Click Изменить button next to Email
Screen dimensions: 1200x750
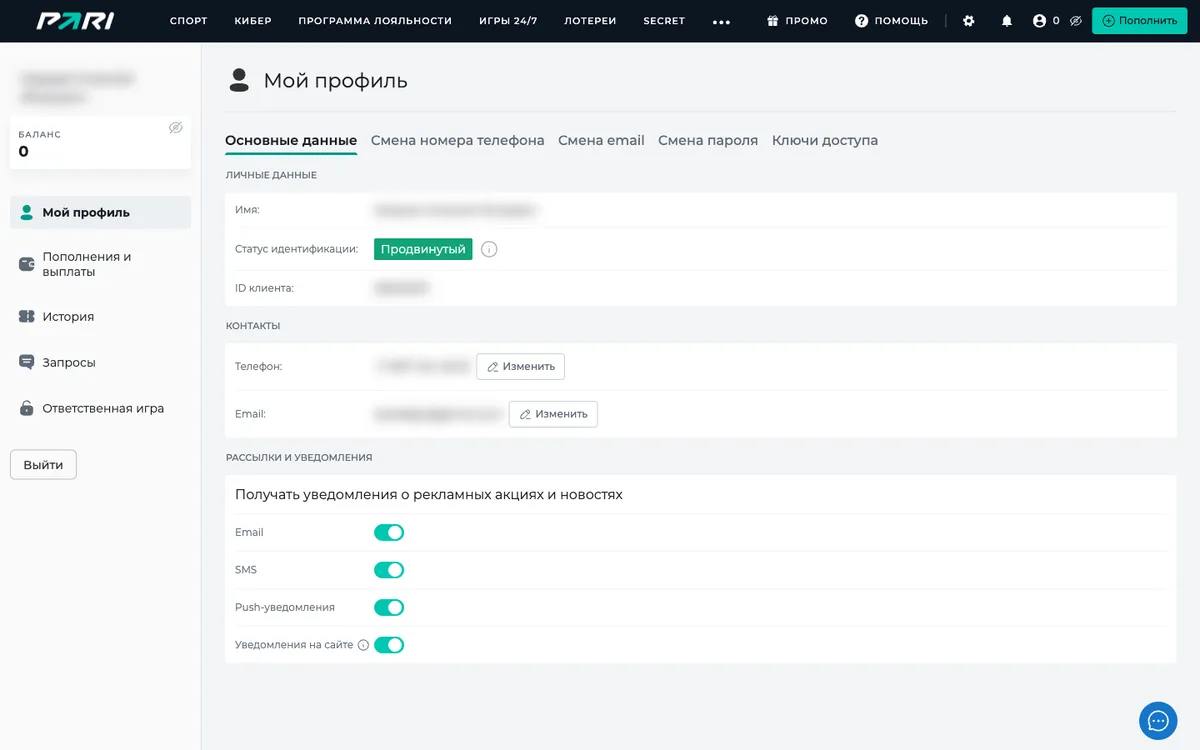[x=553, y=414]
